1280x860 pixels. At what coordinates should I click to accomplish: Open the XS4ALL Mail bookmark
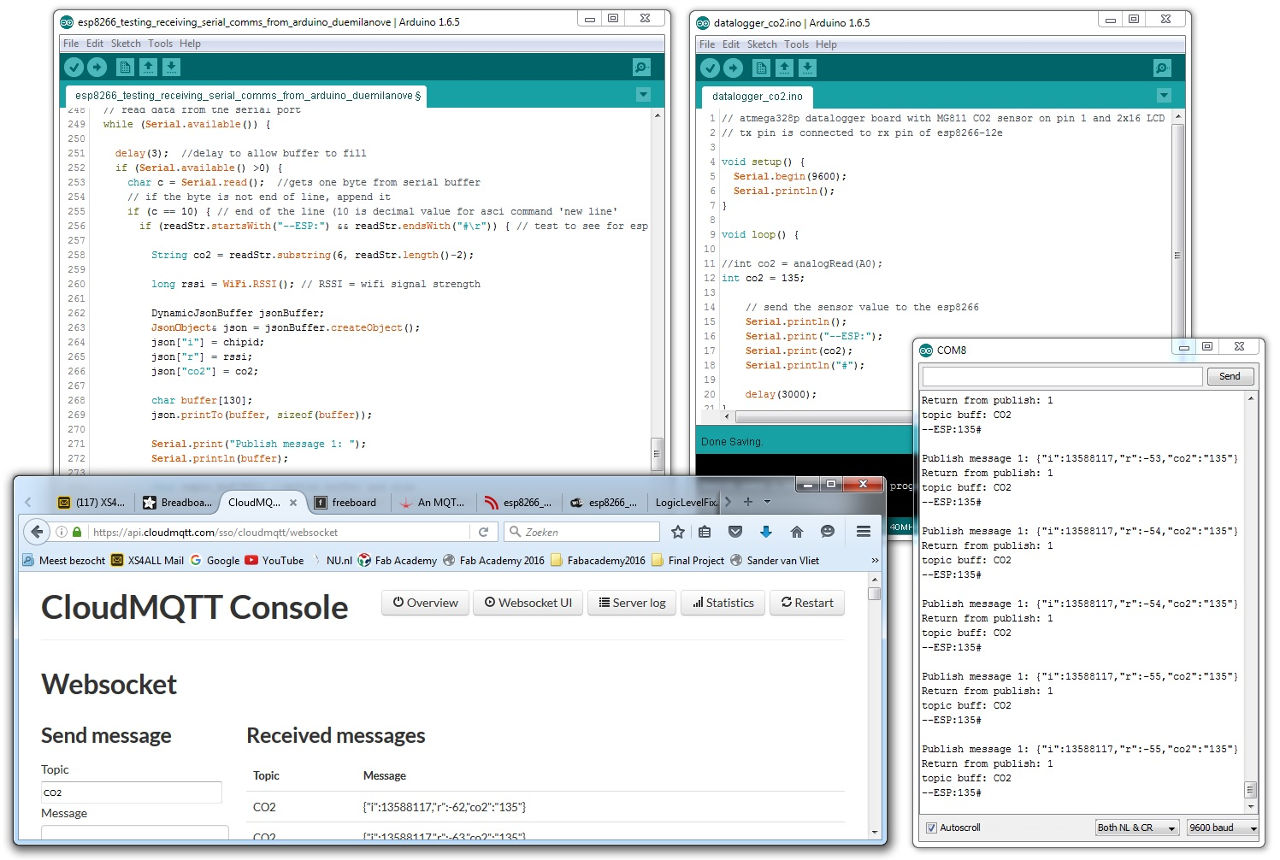[x=147, y=560]
